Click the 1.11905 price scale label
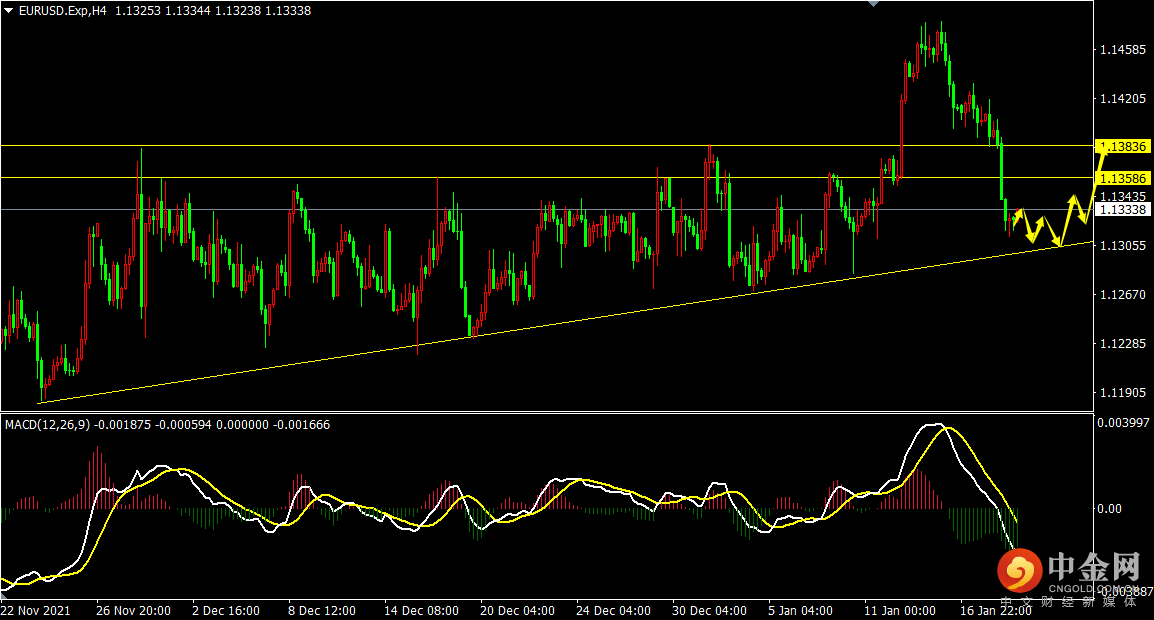 1123,393
